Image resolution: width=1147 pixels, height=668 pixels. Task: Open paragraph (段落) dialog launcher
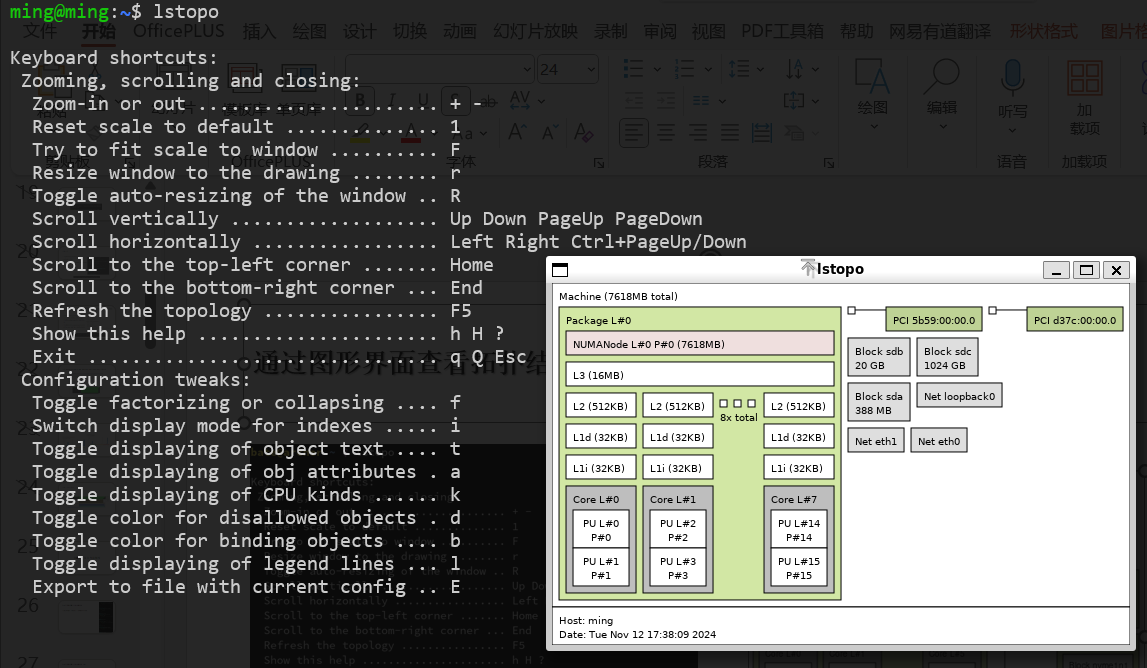829,162
